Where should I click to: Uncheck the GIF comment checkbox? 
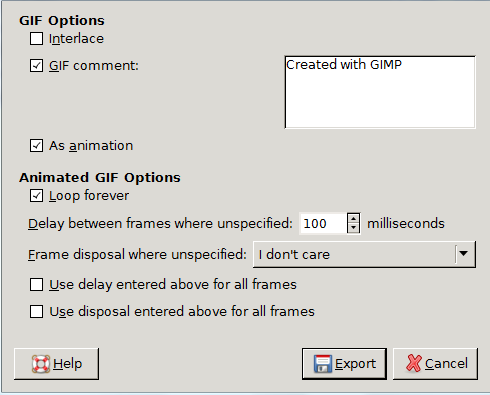(36, 65)
